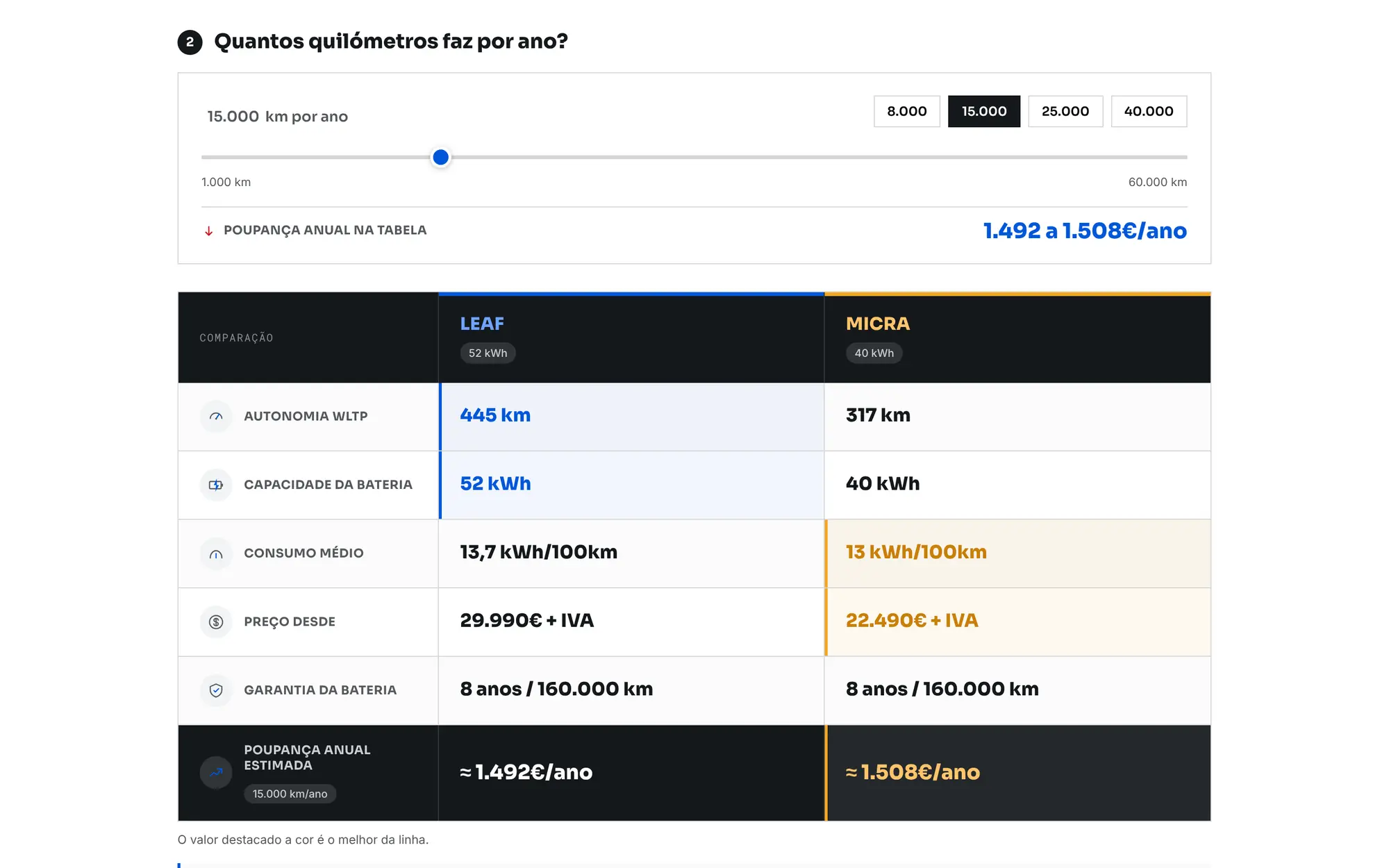The image size is (1389, 868).
Task: Click the red down arrow beside Poupança Anual na Tabela
Action: coord(208,231)
